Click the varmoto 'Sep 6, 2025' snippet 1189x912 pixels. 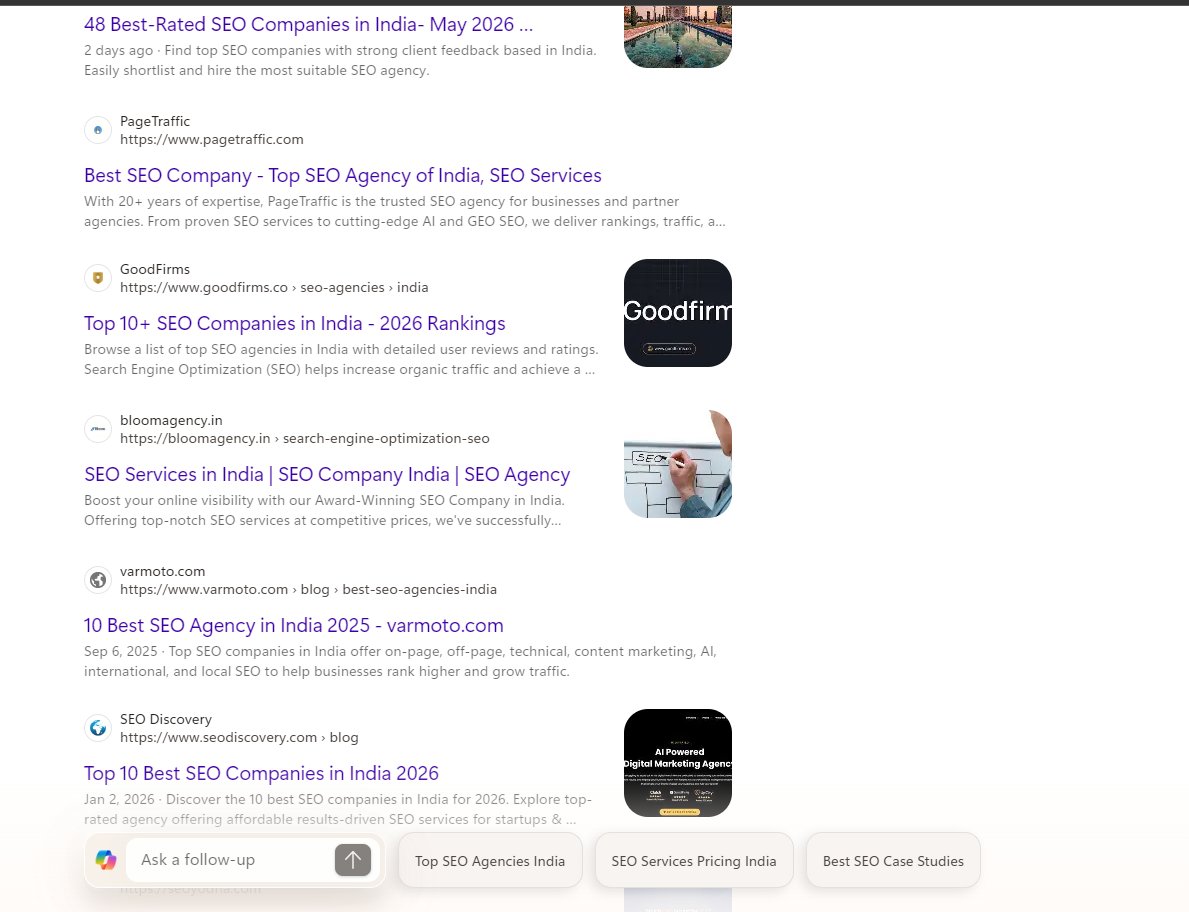tap(400, 661)
